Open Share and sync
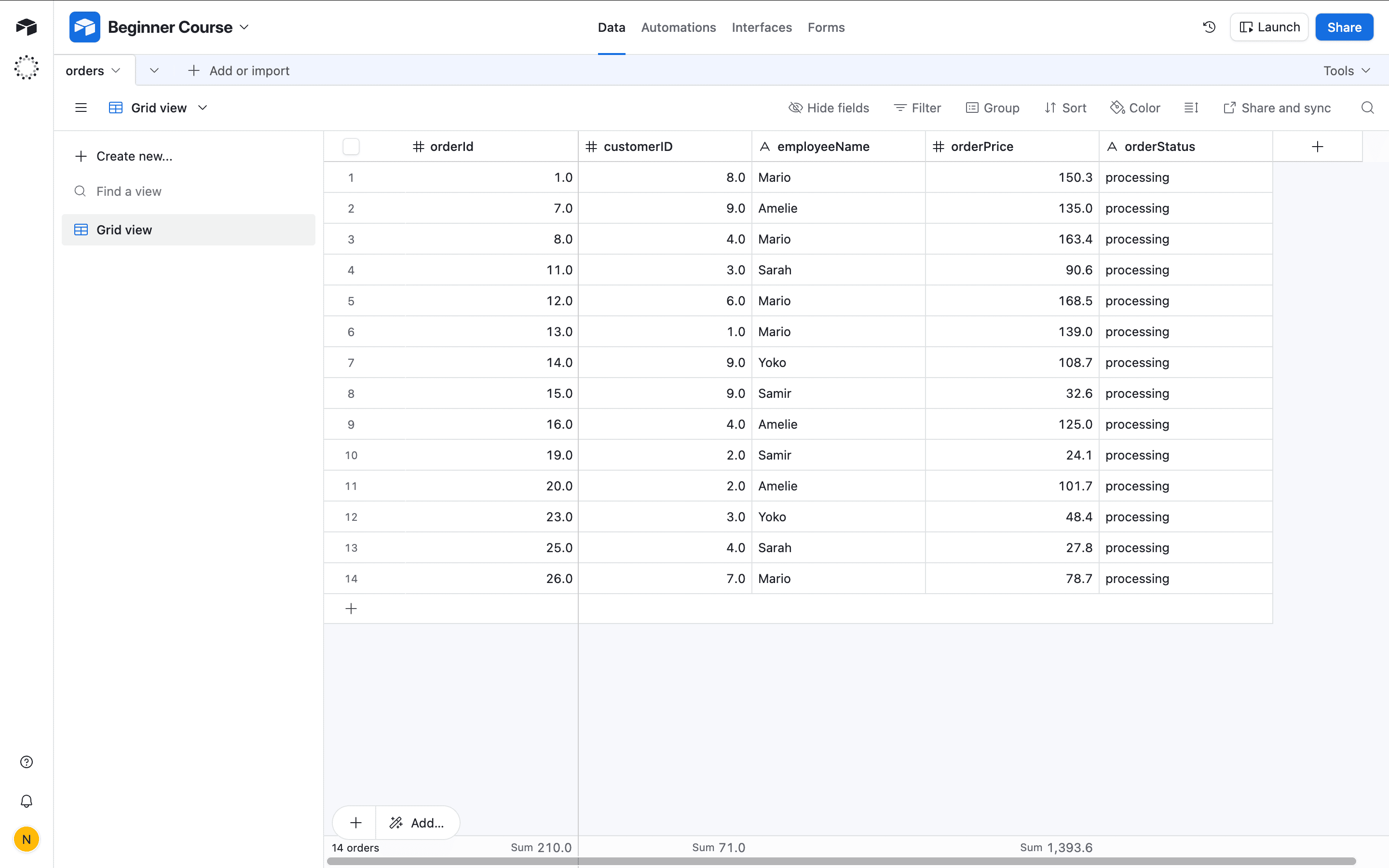The width and height of the screenshot is (1389, 868). point(1277,108)
